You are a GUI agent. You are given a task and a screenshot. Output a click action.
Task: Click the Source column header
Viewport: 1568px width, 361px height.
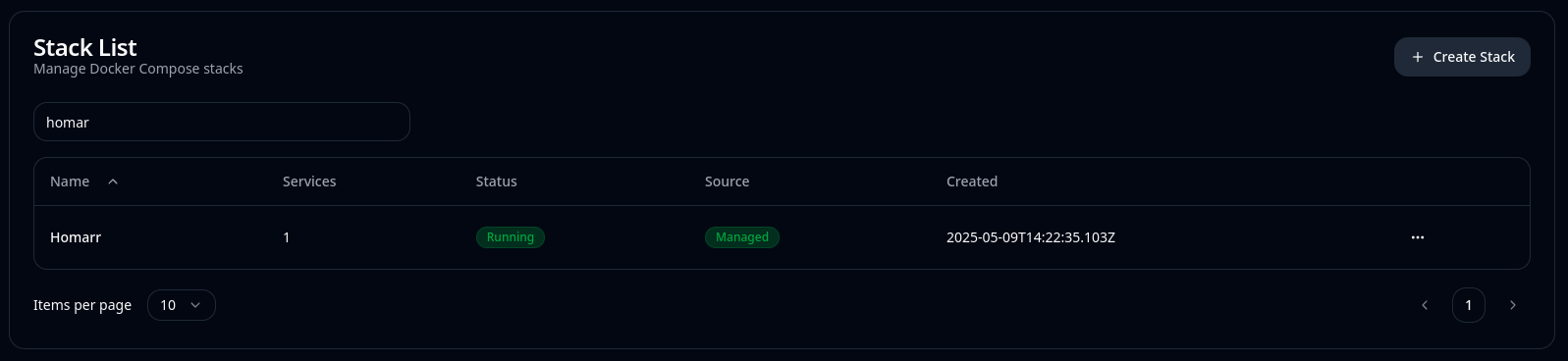tap(727, 181)
